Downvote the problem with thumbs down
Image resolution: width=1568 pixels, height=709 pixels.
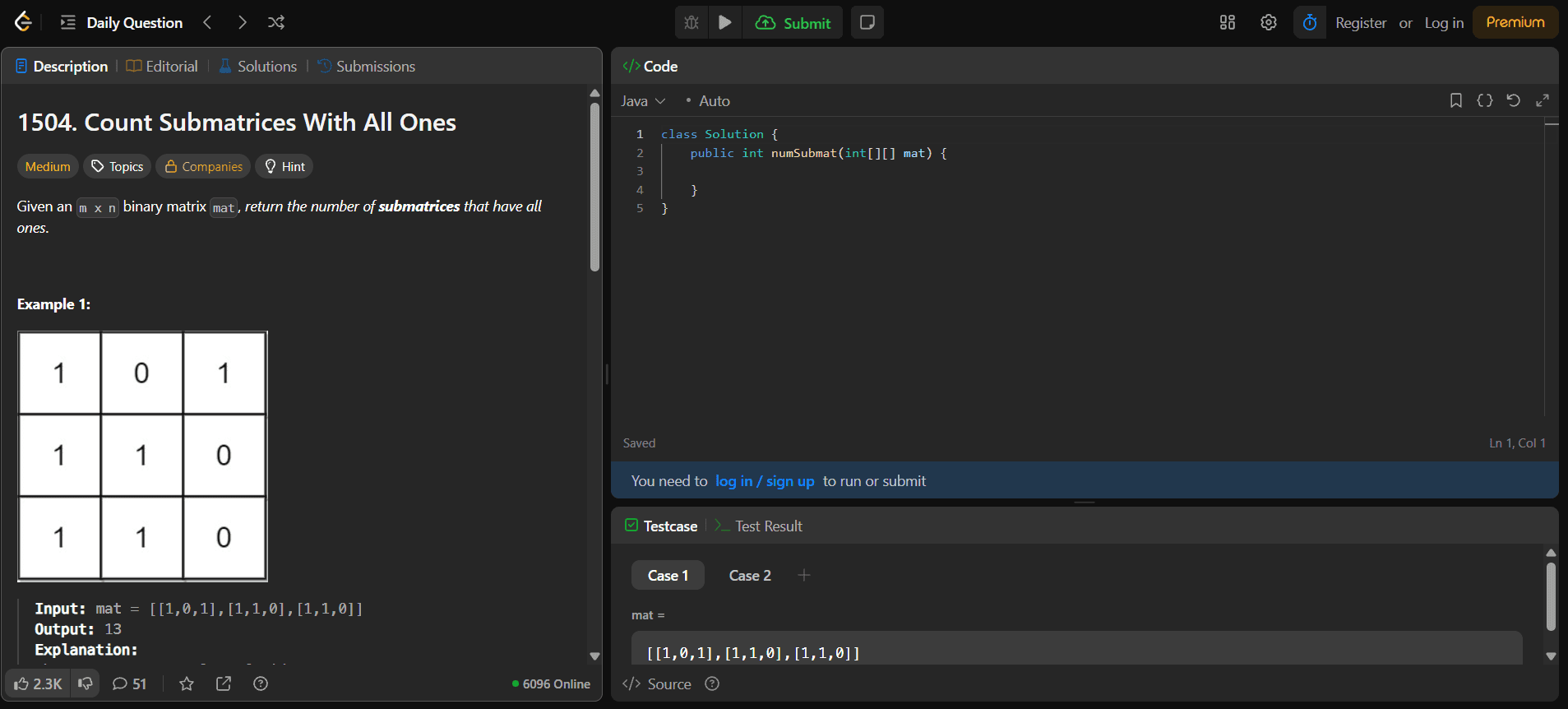click(86, 684)
